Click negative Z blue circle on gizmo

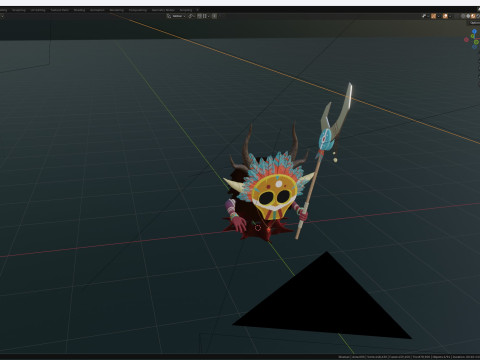tap(474, 47)
